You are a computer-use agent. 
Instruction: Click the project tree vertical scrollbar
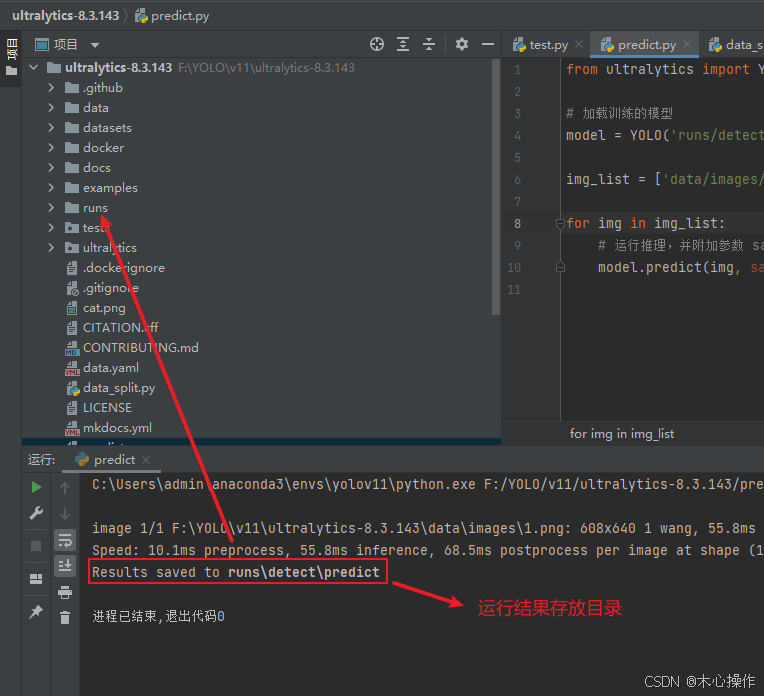(496, 188)
